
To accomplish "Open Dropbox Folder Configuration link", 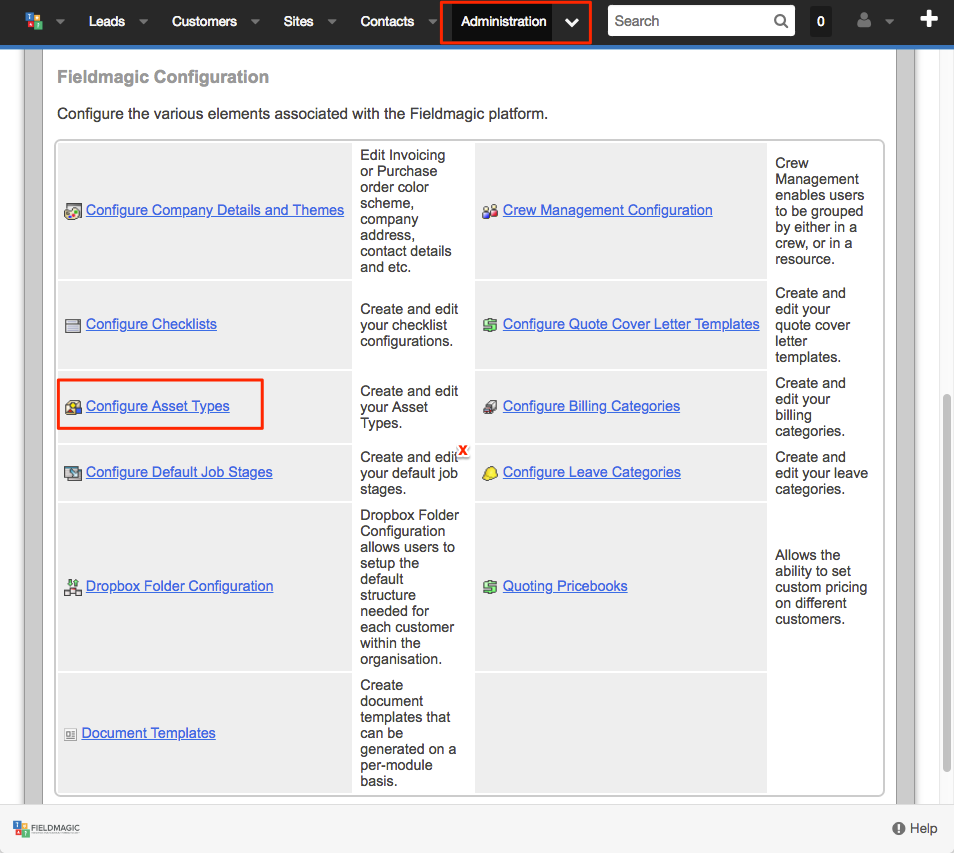I will tap(179, 586).
